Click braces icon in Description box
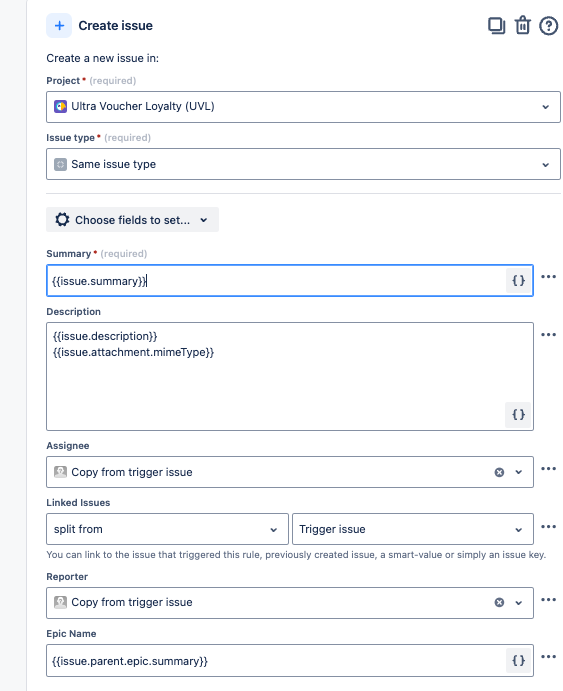Viewport: 563px width, 691px height. click(x=519, y=415)
